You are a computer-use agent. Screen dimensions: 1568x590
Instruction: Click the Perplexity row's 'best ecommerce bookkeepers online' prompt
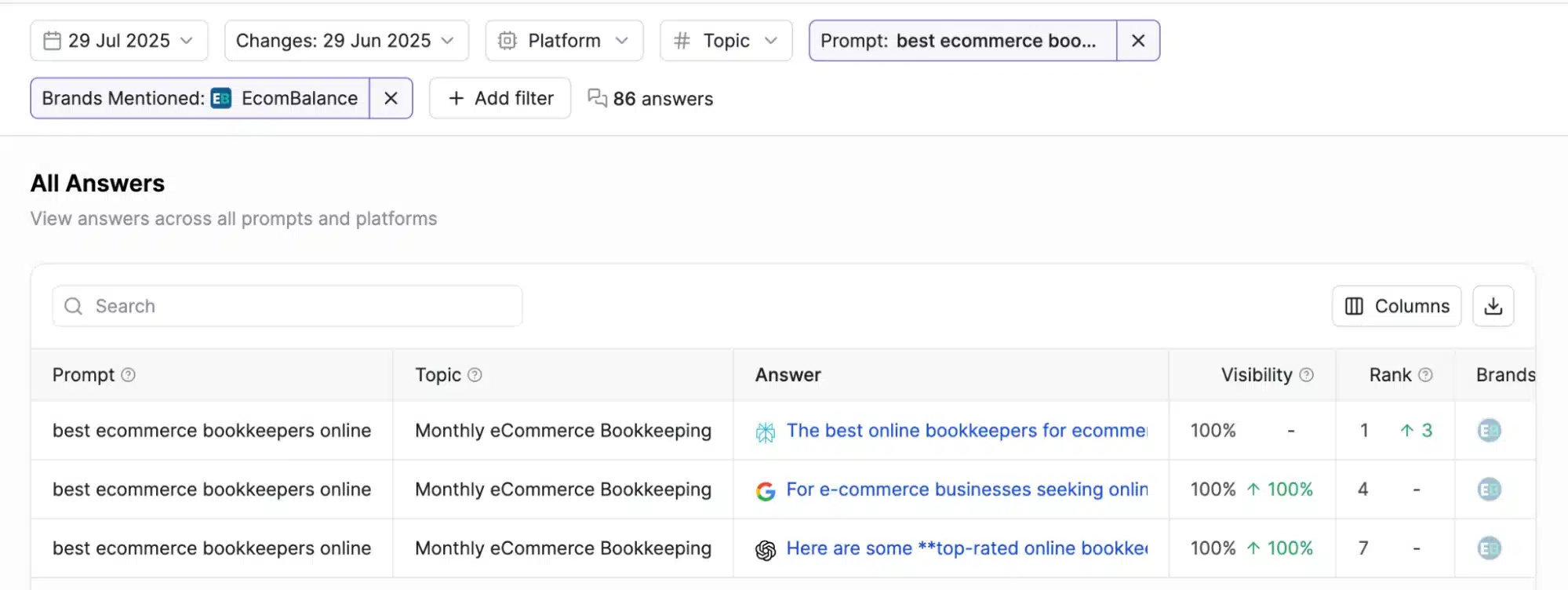[x=212, y=431]
